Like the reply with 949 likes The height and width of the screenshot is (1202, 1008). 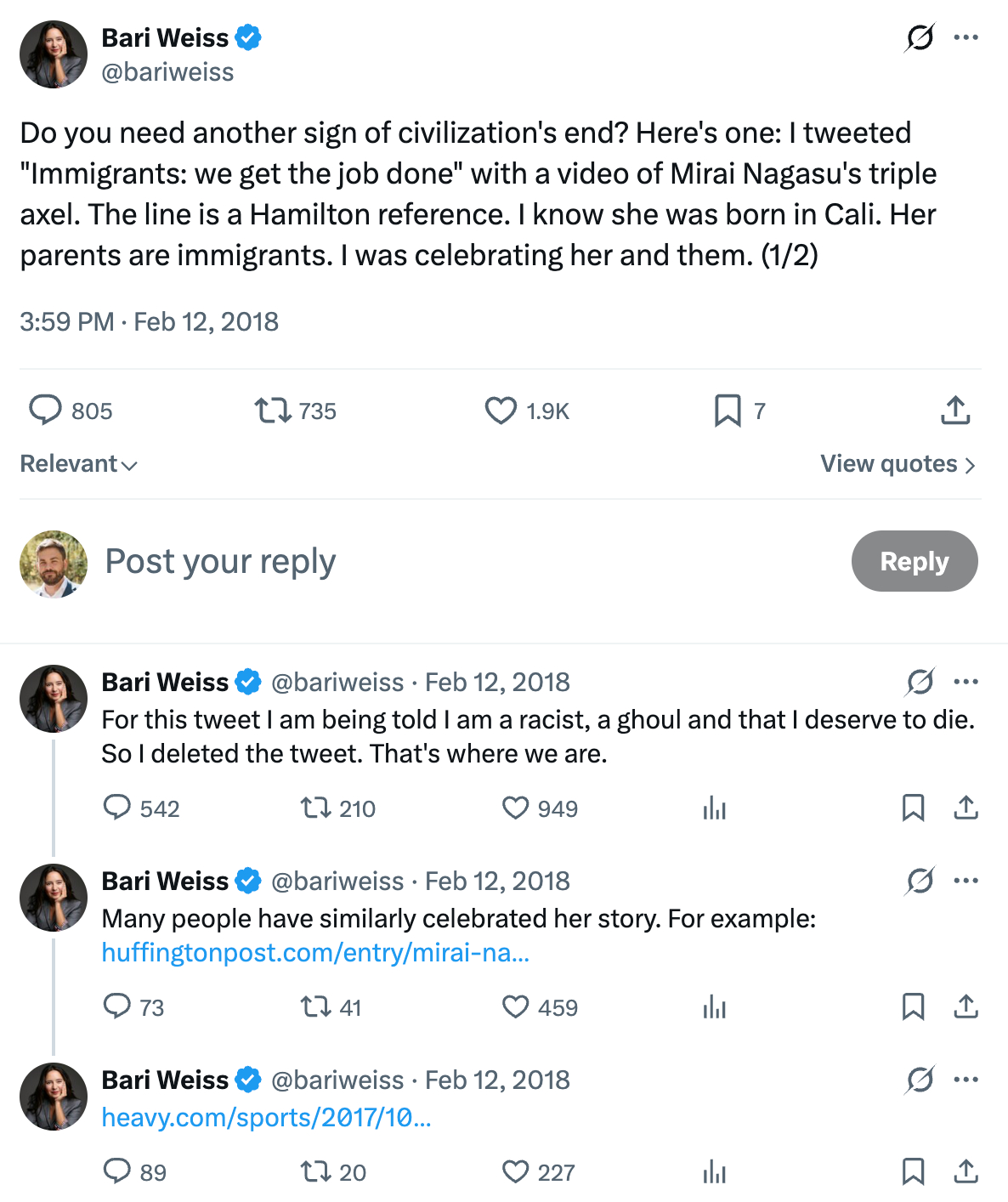[x=515, y=808]
